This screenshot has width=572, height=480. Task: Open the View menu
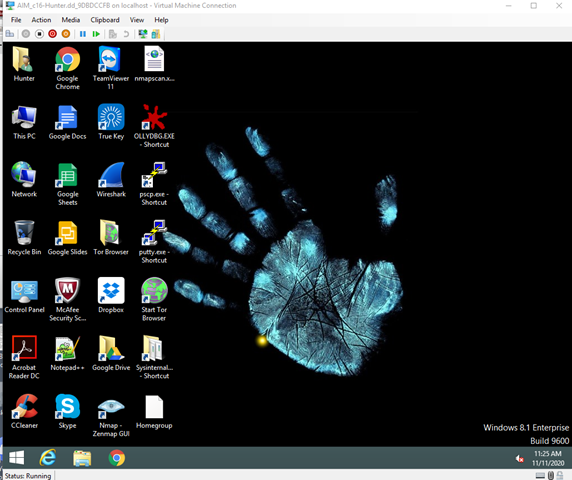137,20
